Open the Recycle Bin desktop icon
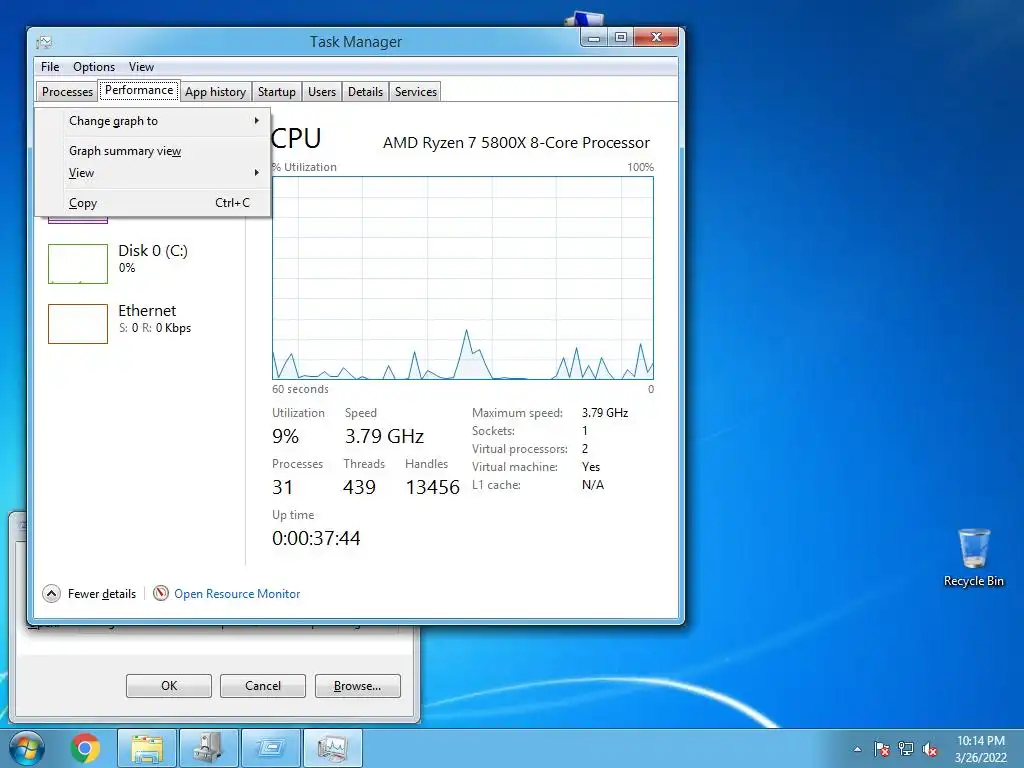Screen dimensions: 1024x768 (974, 558)
